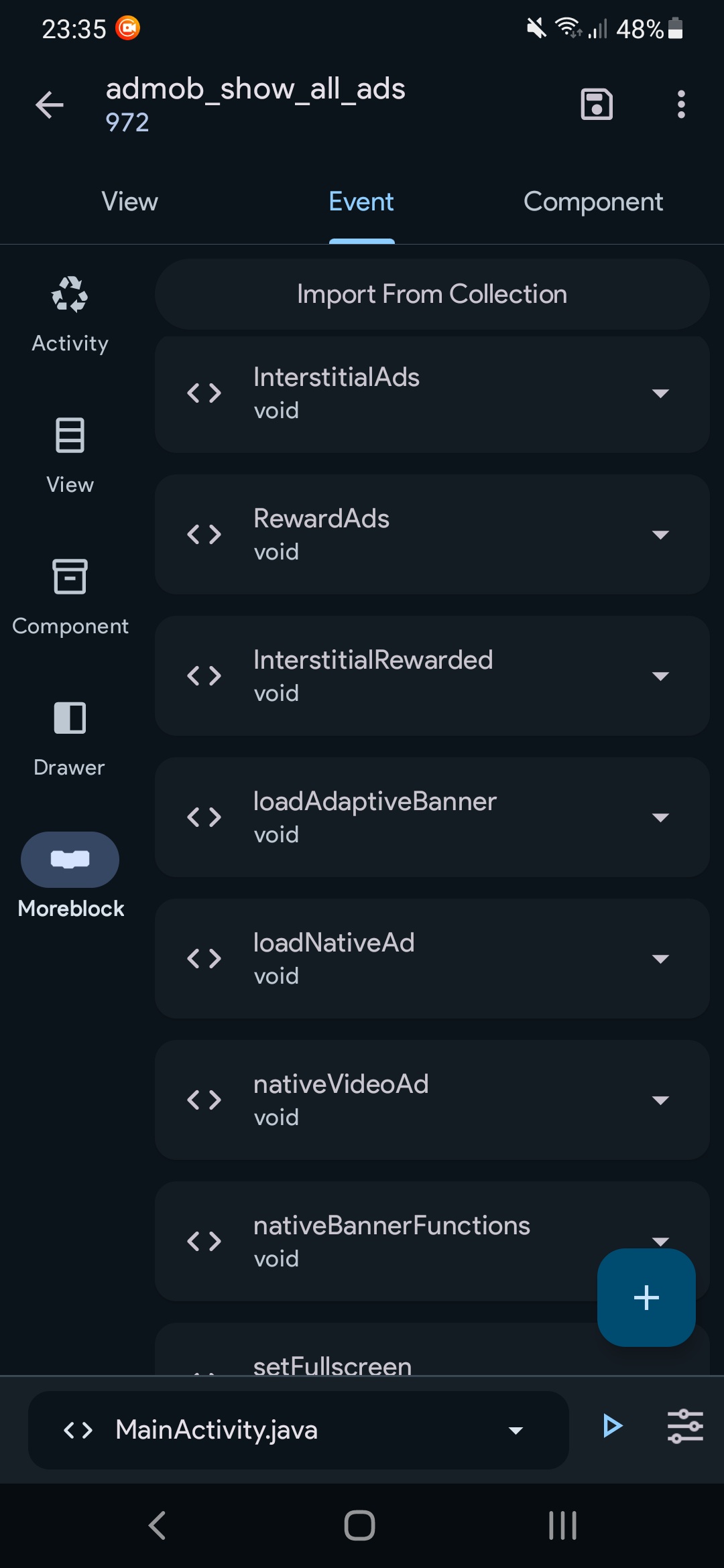Go back with the arrow icon
The height and width of the screenshot is (1568, 724).
[x=50, y=105]
